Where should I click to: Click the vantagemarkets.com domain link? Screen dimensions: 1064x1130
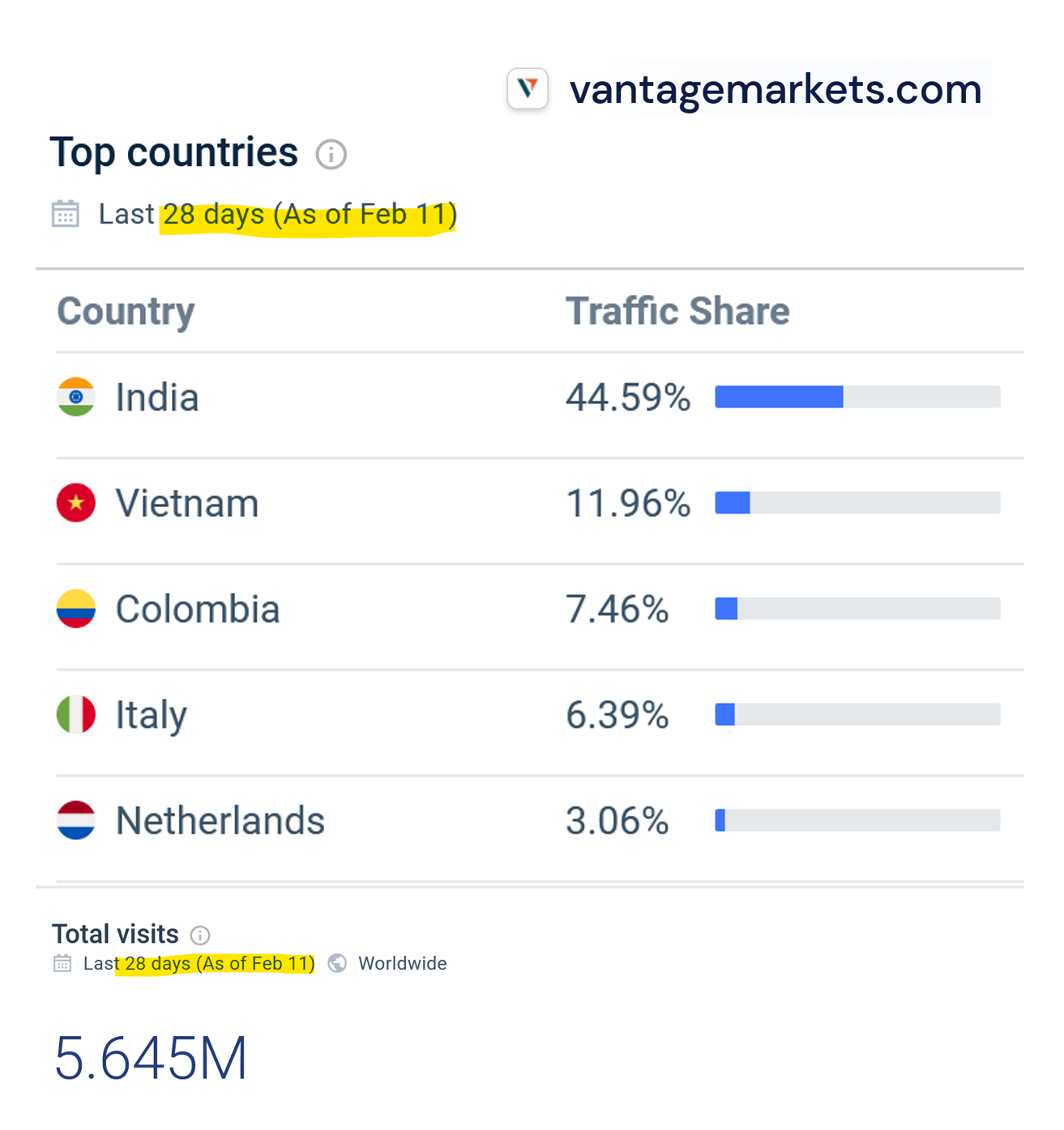click(776, 90)
